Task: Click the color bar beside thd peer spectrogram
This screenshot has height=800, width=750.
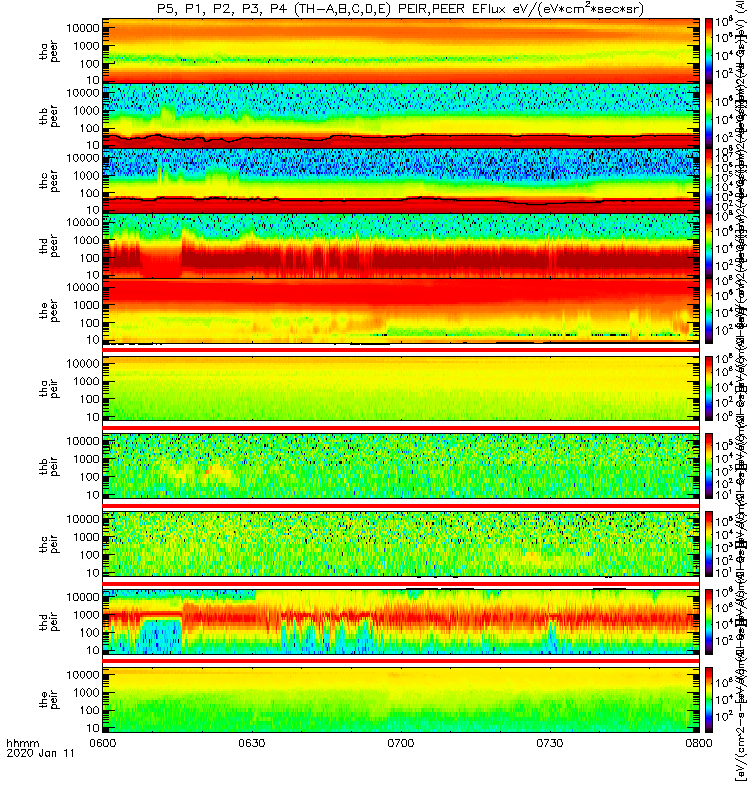Action: pyautogui.click(x=709, y=245)
